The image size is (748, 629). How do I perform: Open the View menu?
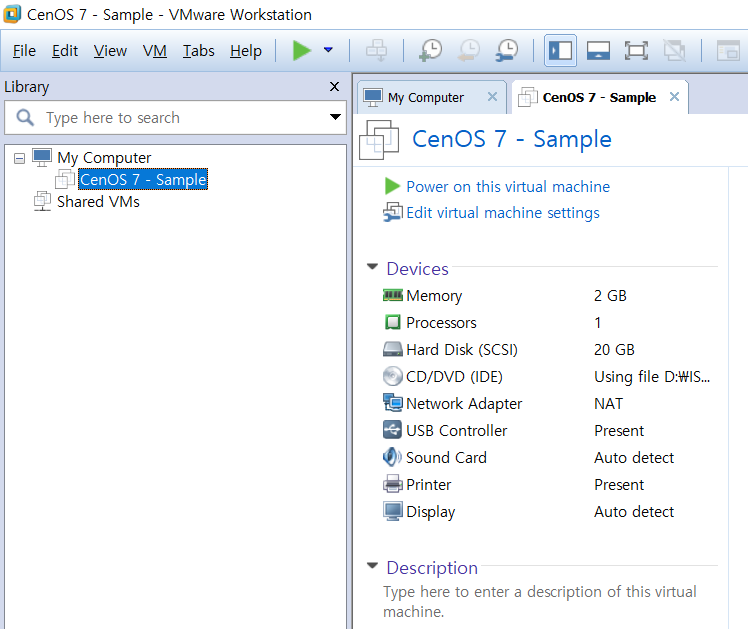(110, 51)
